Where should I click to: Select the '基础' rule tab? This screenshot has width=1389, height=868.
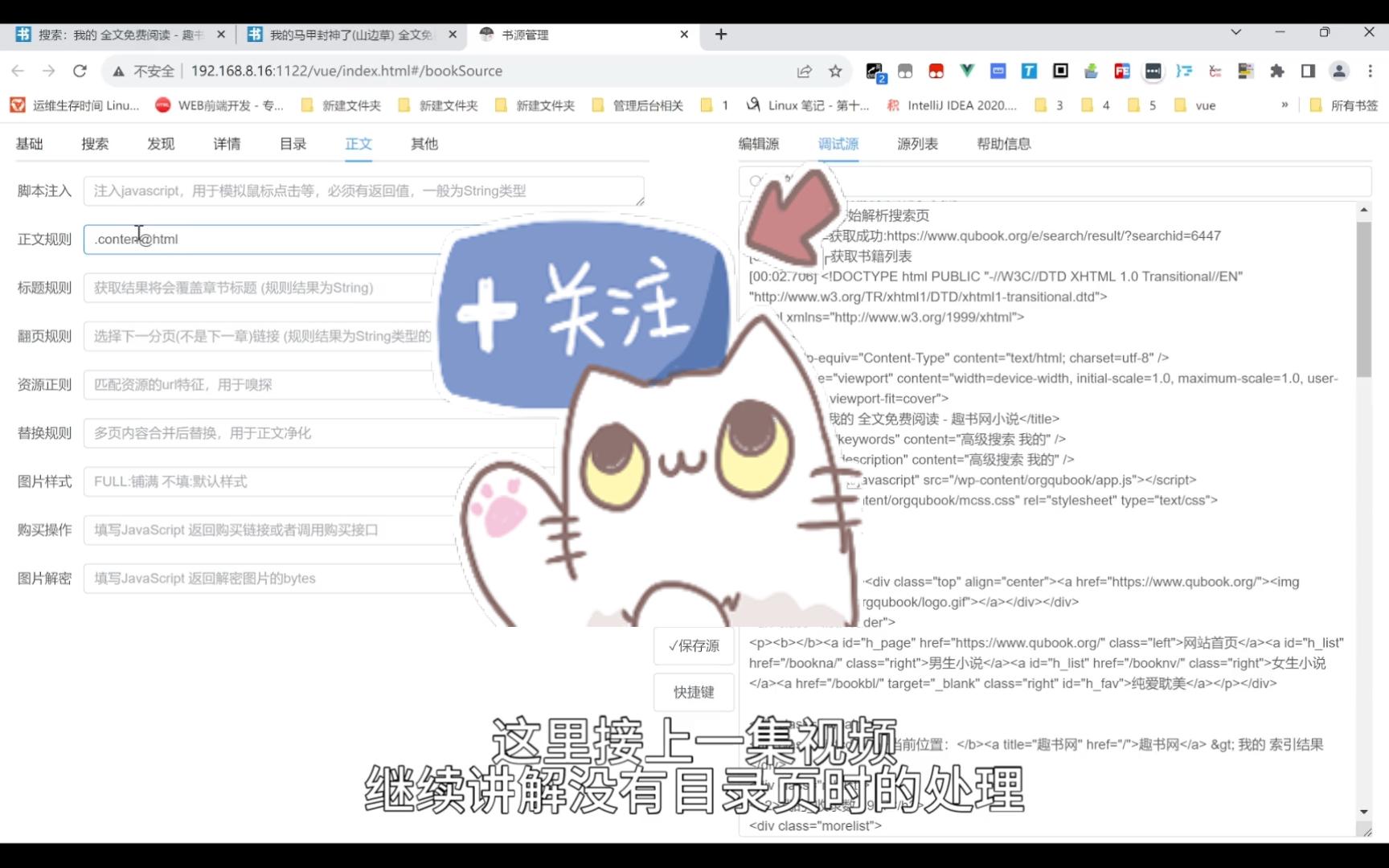click(x=30, y=144)
